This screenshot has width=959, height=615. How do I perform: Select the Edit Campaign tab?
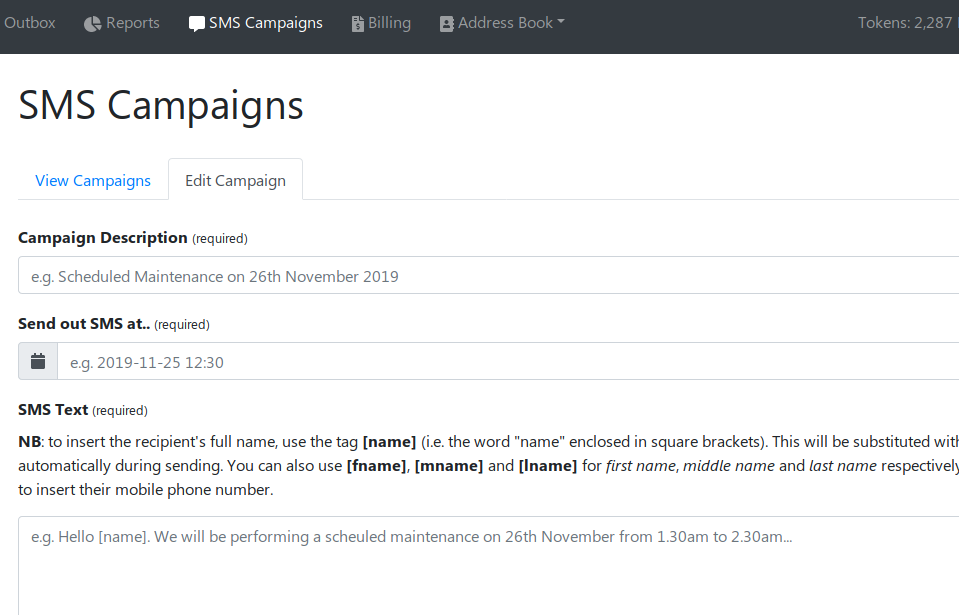coord(235,180)
